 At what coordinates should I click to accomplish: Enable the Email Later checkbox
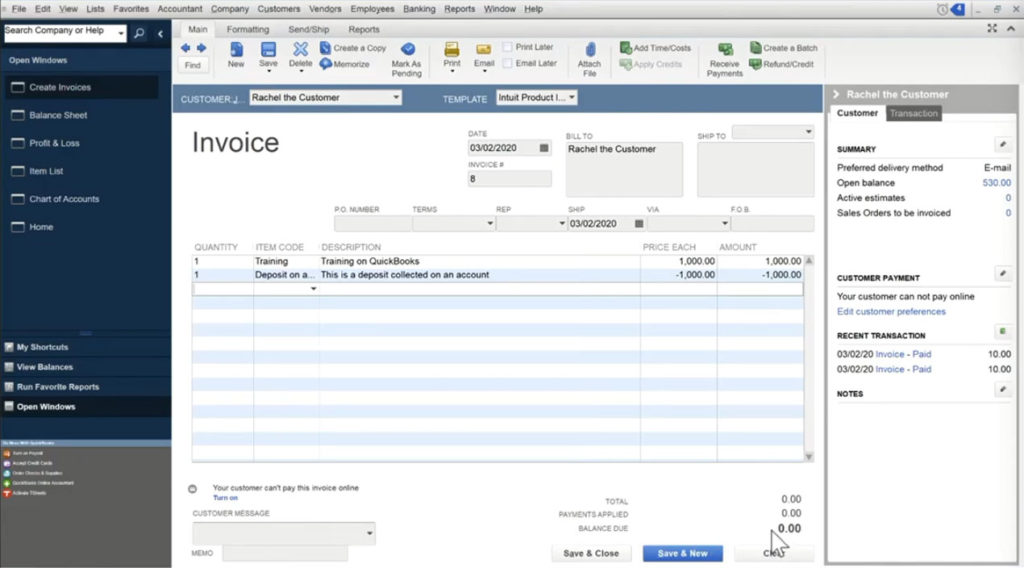(508, 63)
